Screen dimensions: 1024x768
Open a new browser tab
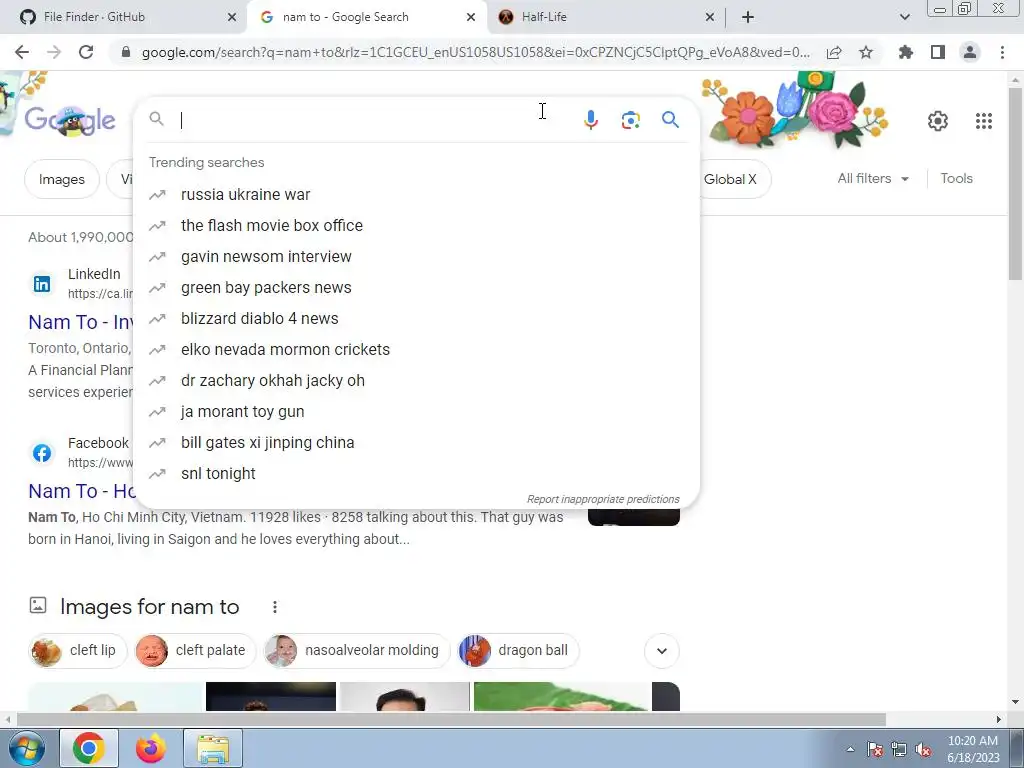pyautogui.click(x=748, y=17)
